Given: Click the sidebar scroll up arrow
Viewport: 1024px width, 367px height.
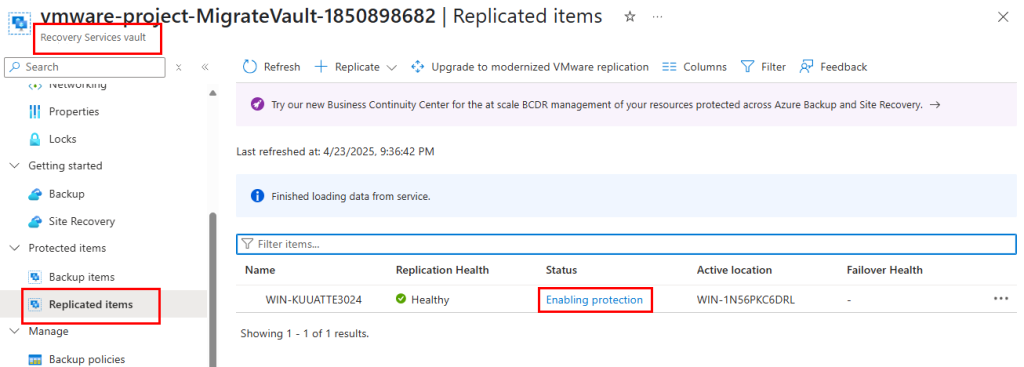Looking at the screenshot, I should pos(212,93).
